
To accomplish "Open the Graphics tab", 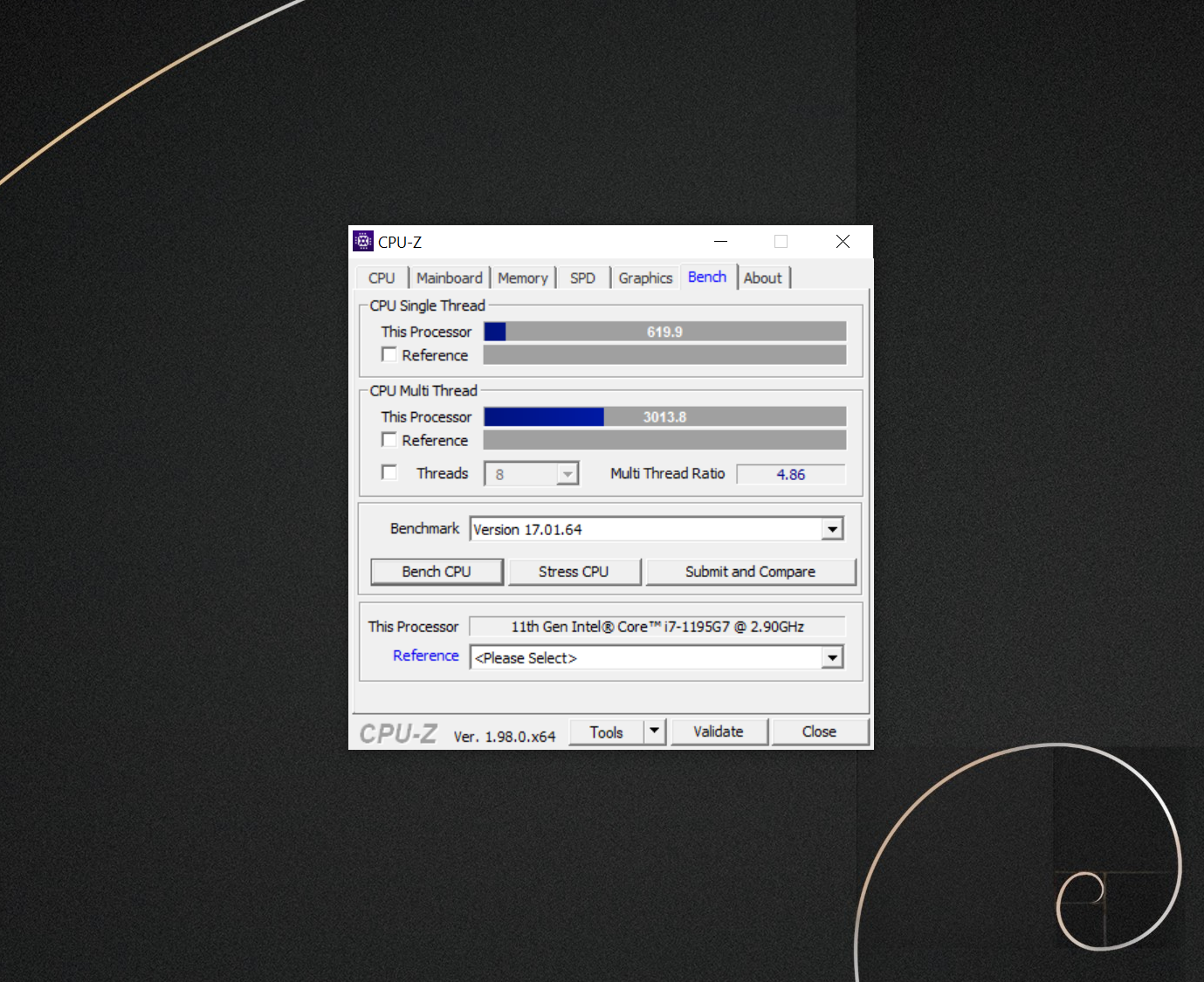I will coord(645,278).
